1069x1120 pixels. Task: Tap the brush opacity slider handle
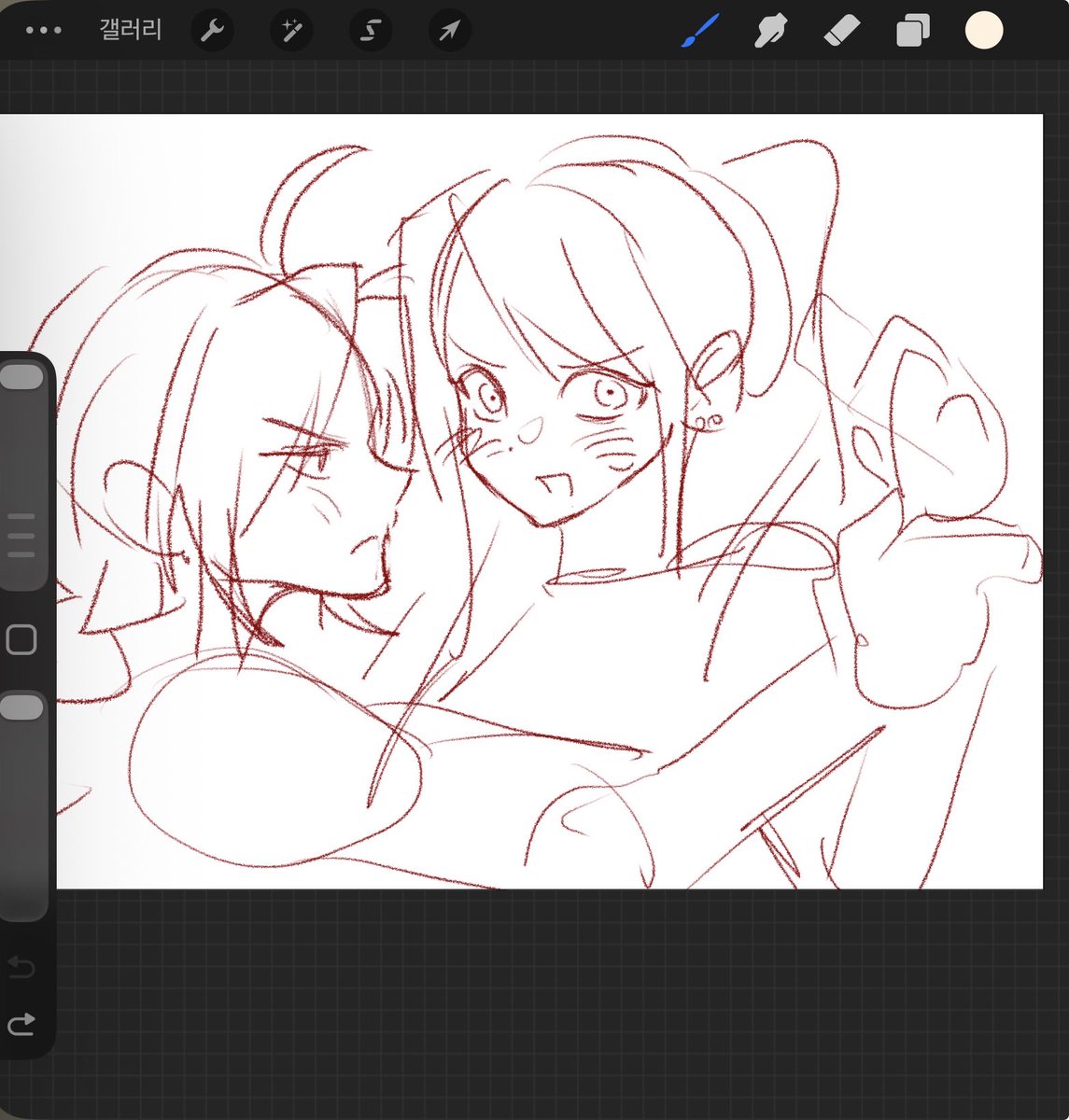(21, 707)
